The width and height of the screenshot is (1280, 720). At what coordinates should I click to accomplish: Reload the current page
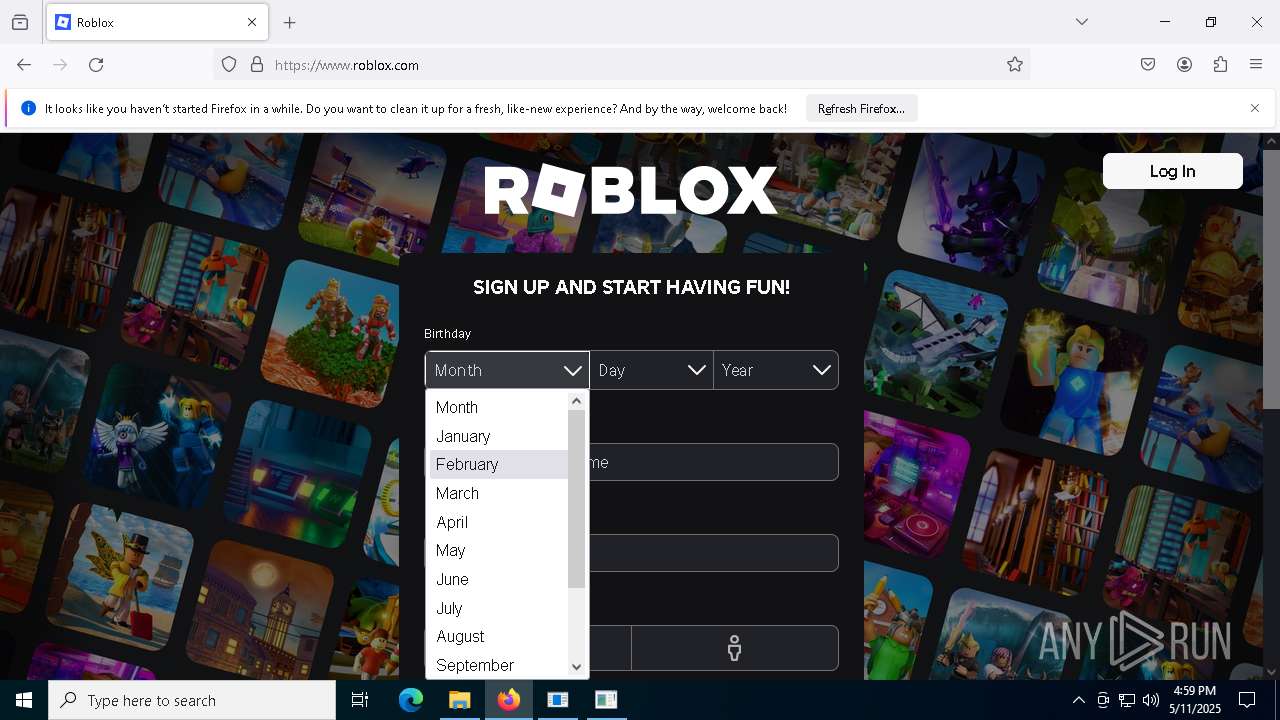(x=96, y=65)
